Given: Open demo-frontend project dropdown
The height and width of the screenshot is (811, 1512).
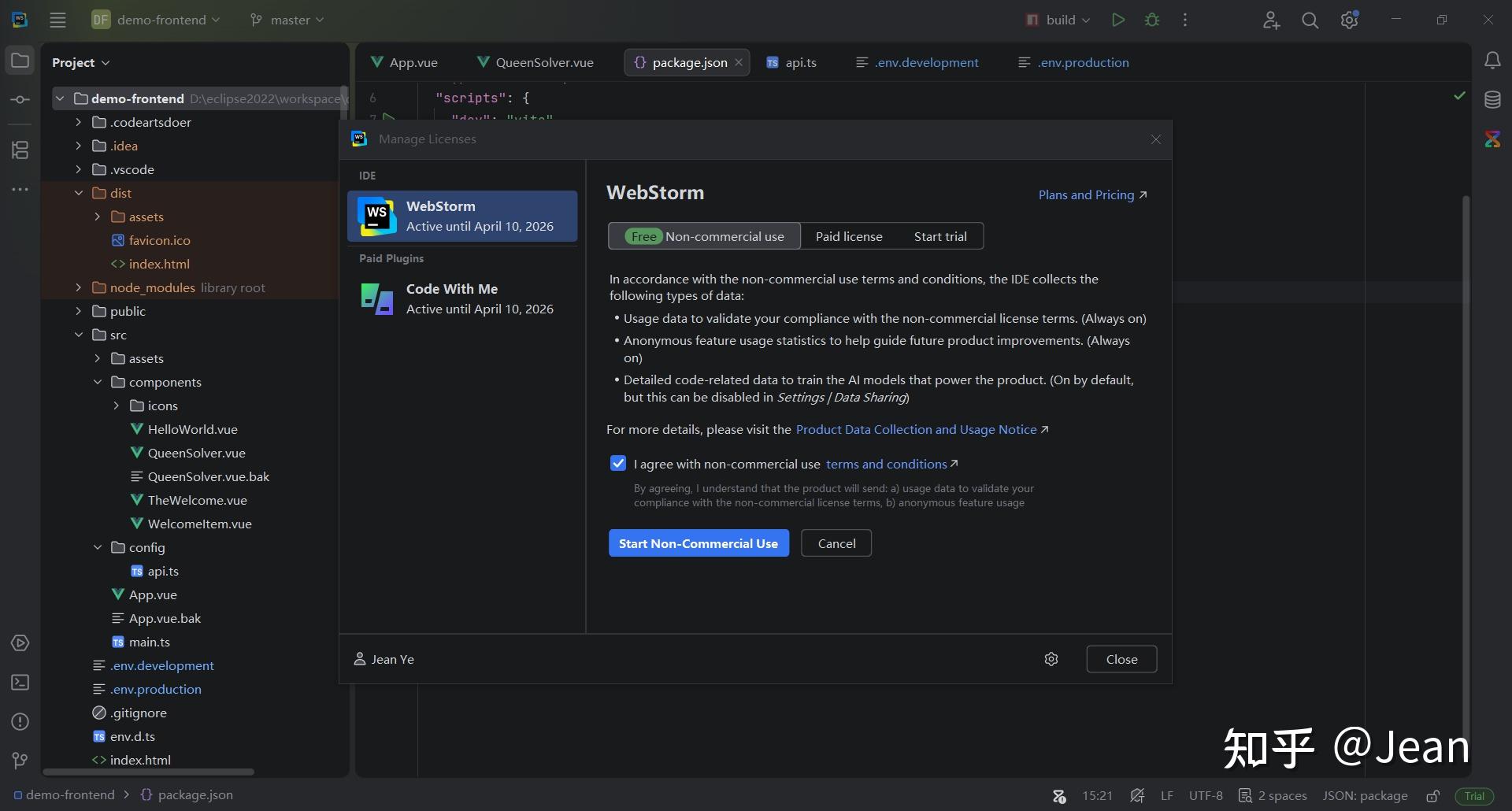Looking at the screenshot, I should tap(156, 20).
